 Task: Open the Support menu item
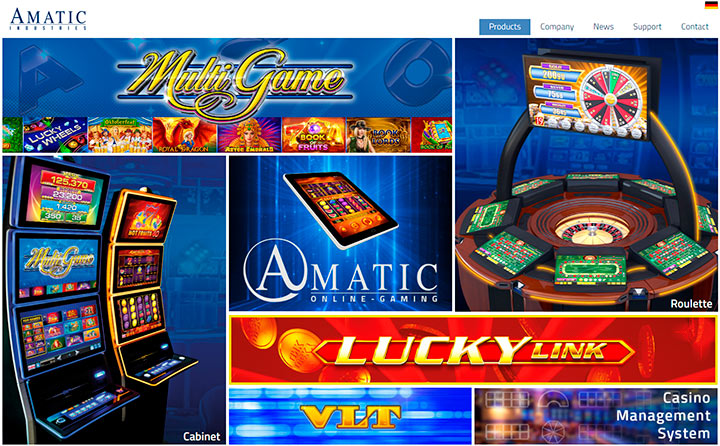pyautogui.click(x=647, y=27)
